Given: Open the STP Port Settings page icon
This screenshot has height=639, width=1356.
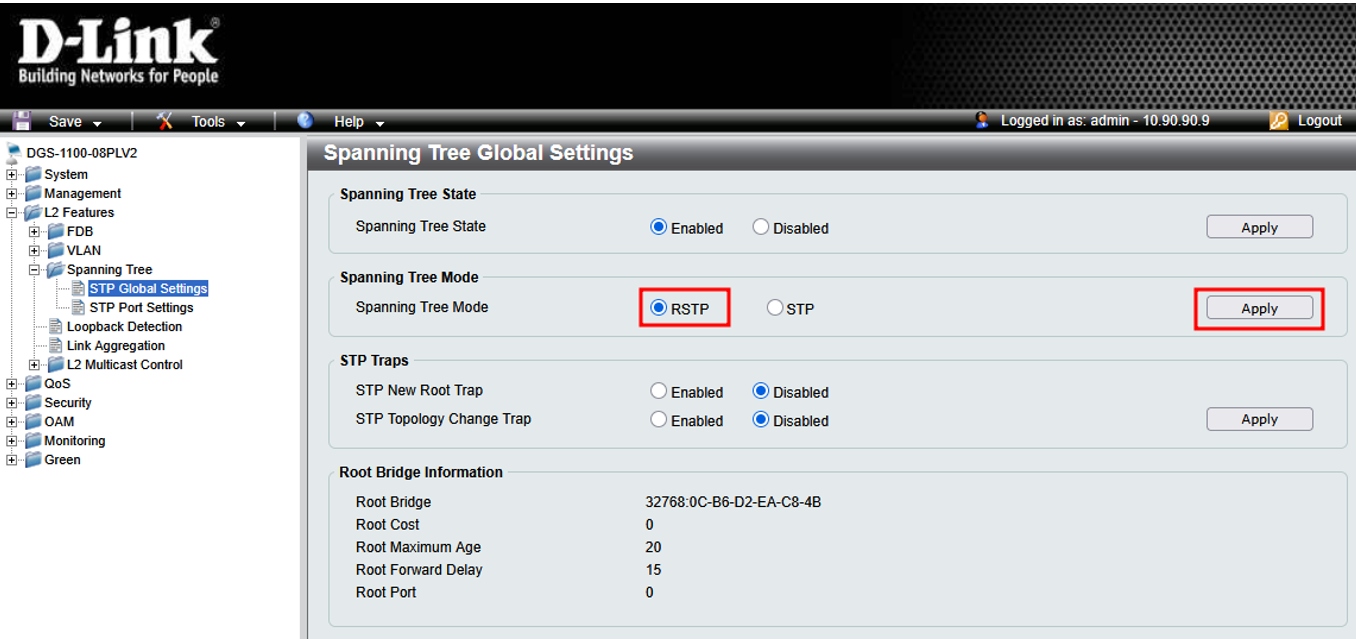Looking at the screenshot, I should (78, 308).
